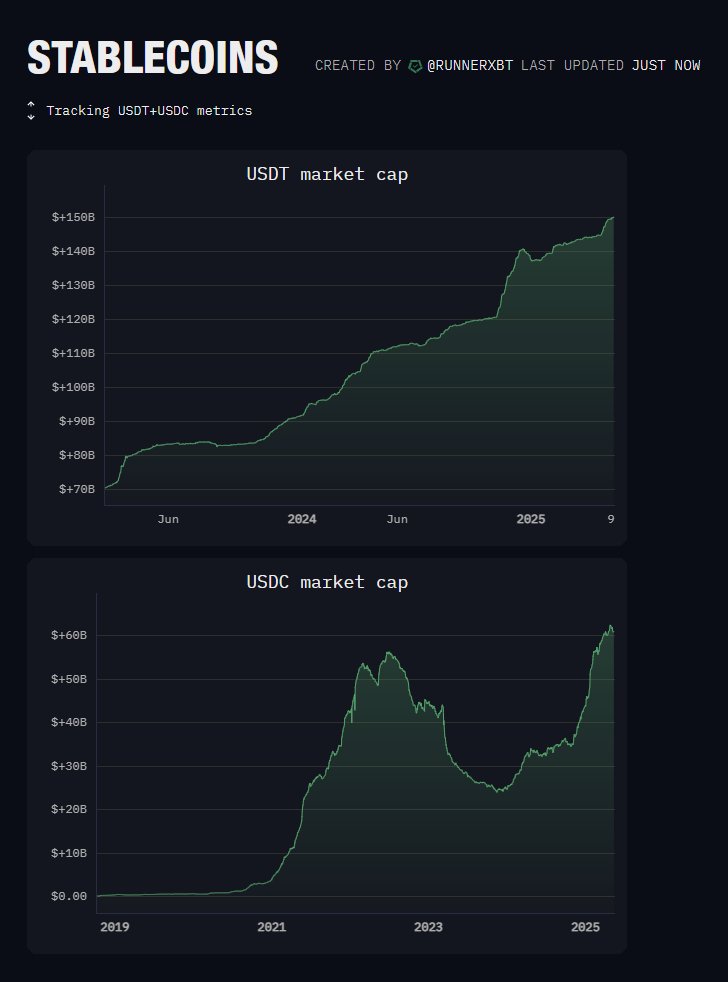The height and width of the screenshot is (982, 728).
Task: Expand the up-down chevron beside Tracking metrics
Action: [x=32, y=111]
